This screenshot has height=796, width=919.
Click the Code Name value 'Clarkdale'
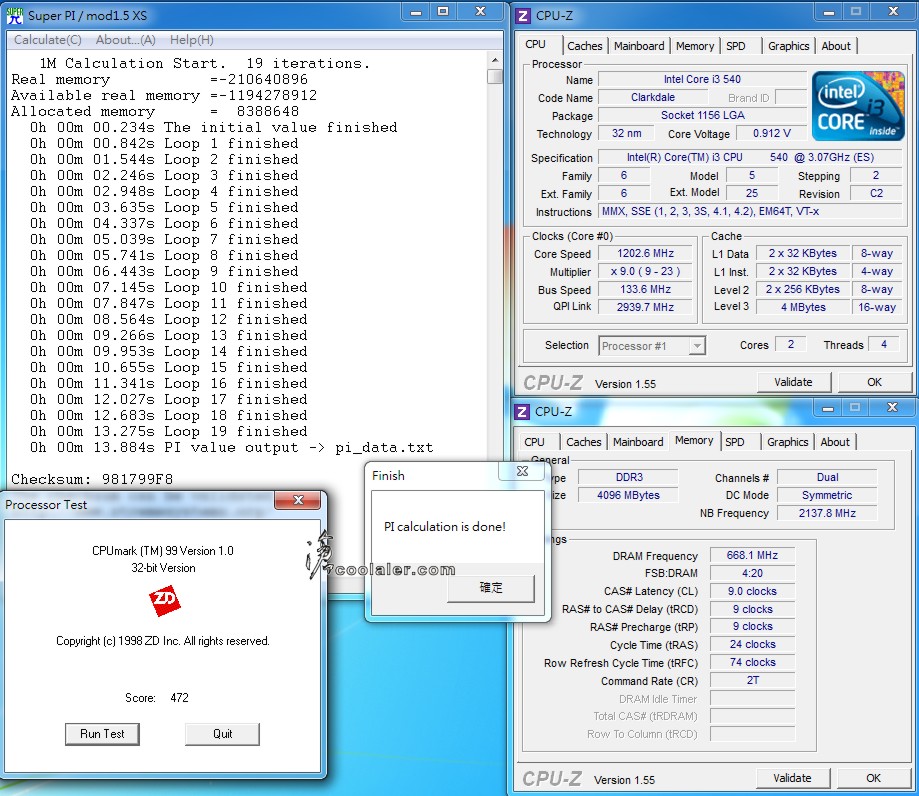point(653,97)
